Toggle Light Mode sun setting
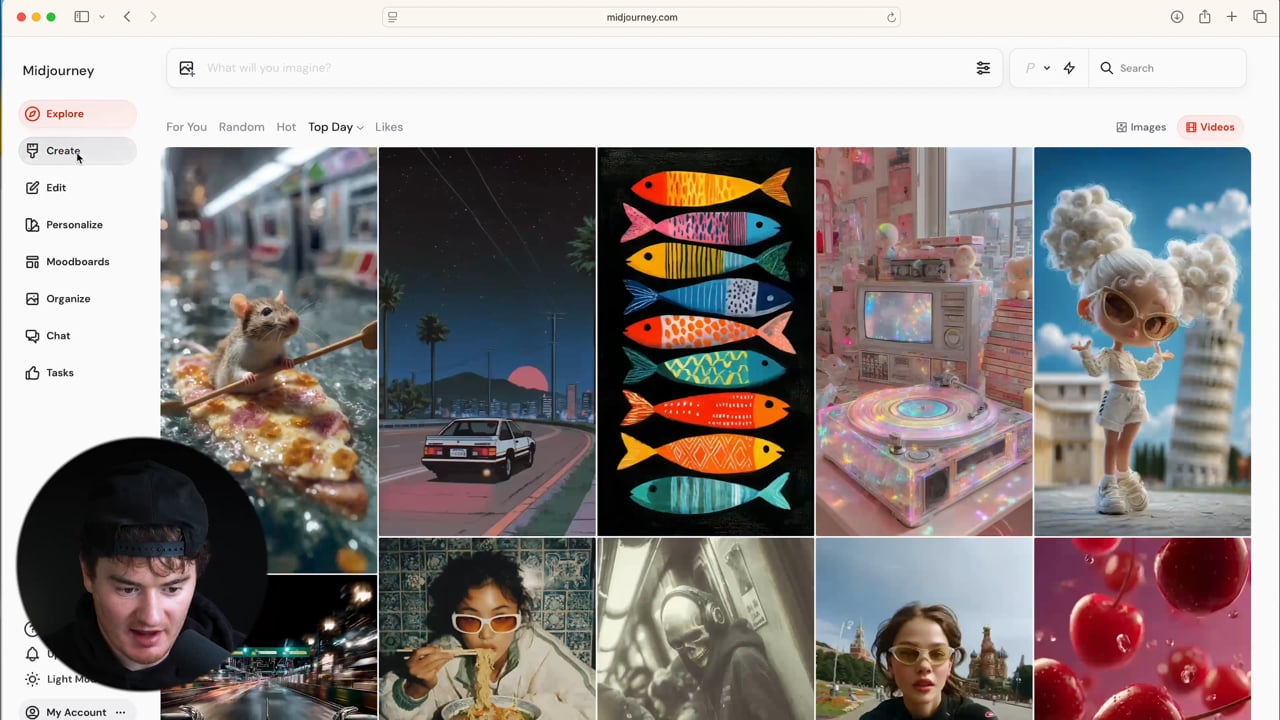 pos(32,679)
